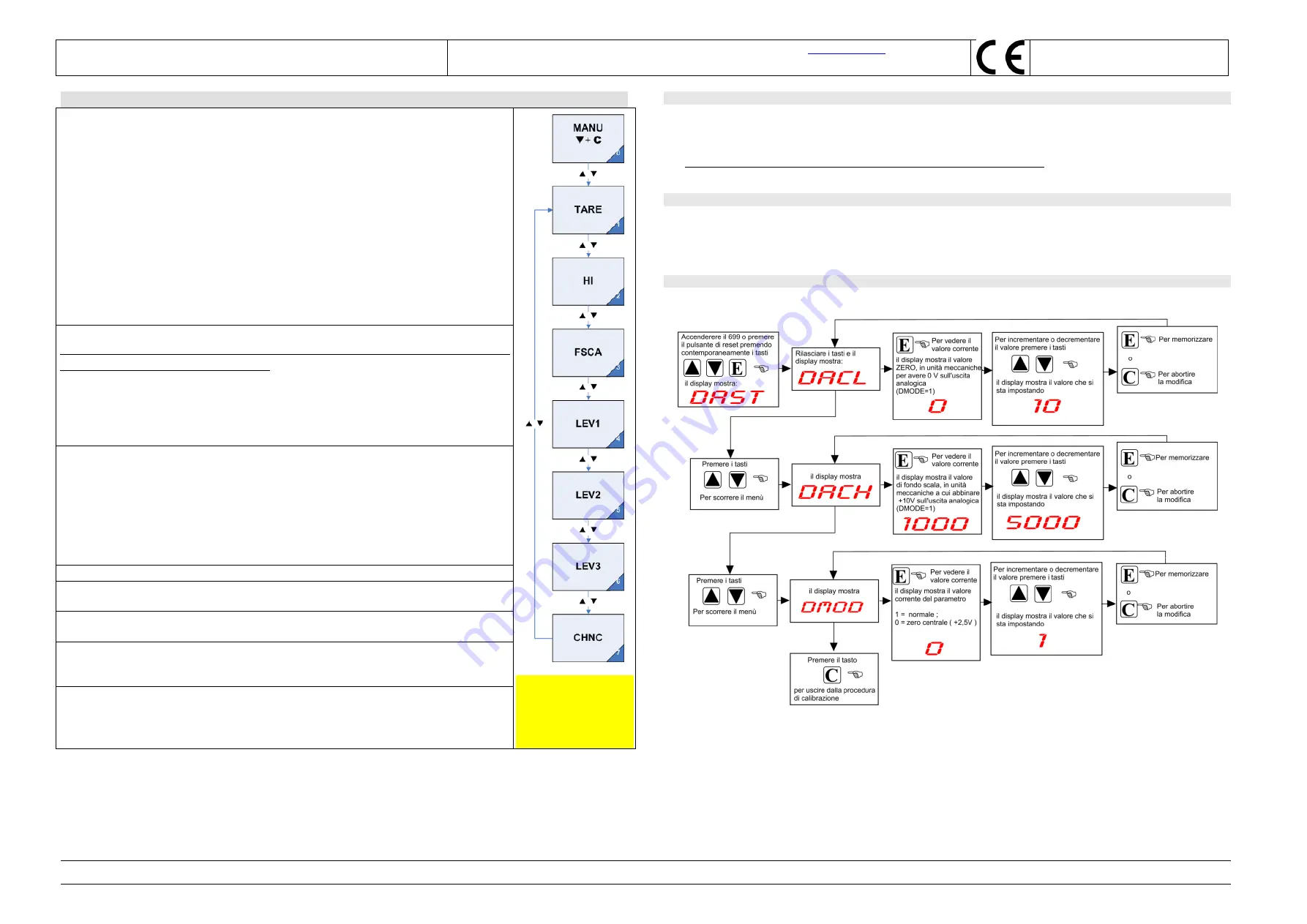Click the down arrow key above the red 5000 display

[1044, 478]
